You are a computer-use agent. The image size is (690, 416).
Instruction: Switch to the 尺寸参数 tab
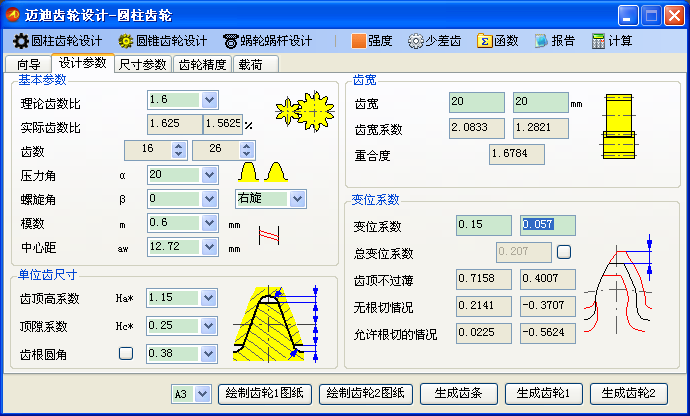coord(143,64)
